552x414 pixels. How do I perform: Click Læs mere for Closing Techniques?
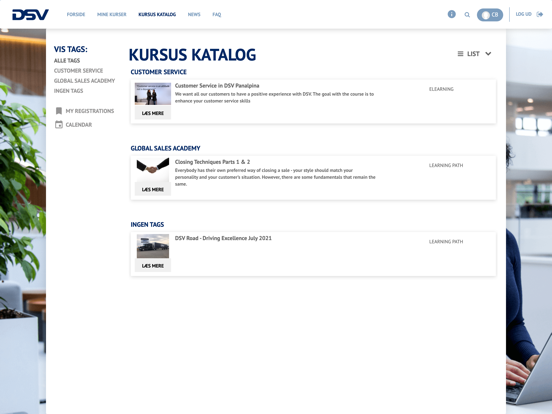(153, 189)
